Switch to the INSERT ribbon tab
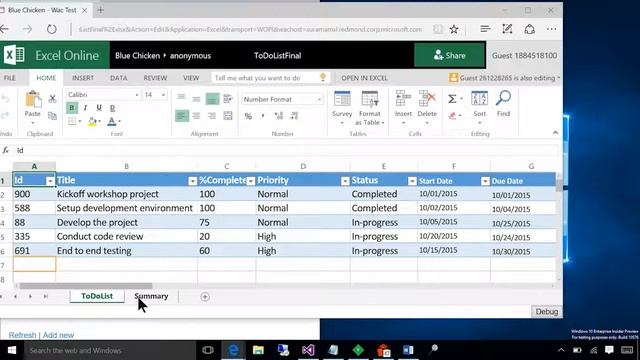The image size is (640, 360). 83,78
